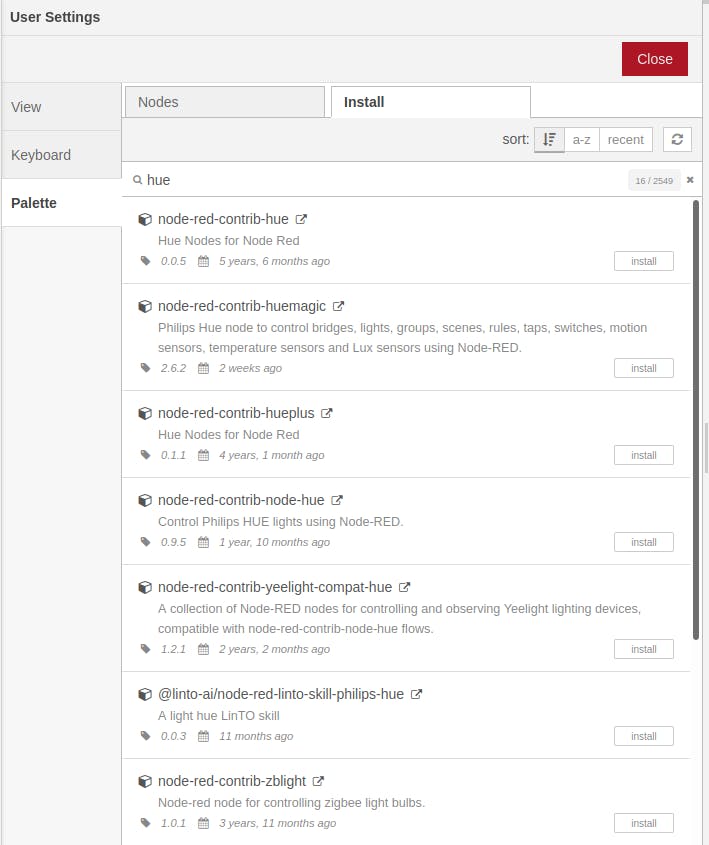Click the 16 / 2549 result count badge
Viewport: 709px width, 845px height.
click(x=654, y=181)
